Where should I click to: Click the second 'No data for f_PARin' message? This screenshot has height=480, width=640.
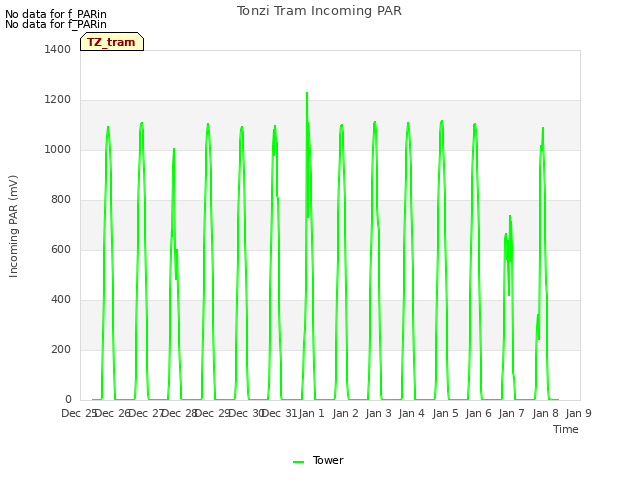click(x=56, y=24)
